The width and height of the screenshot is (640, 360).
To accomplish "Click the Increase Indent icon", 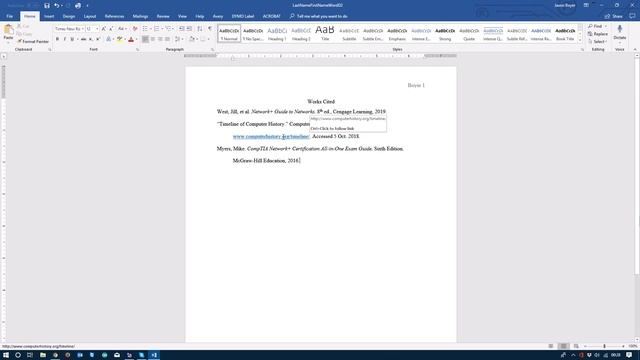I will click(189, 29).
